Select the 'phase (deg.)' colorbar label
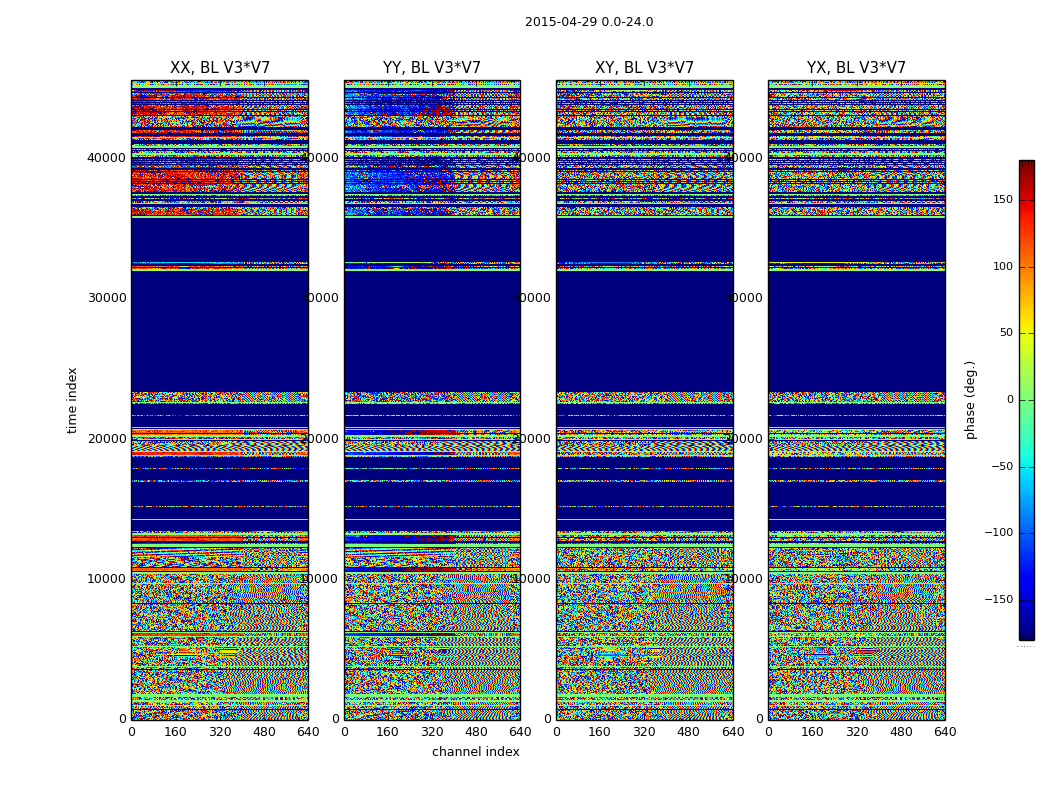The height and width of the screenshot is (800, 1050). pyautogui.click(x=970, y=400)
